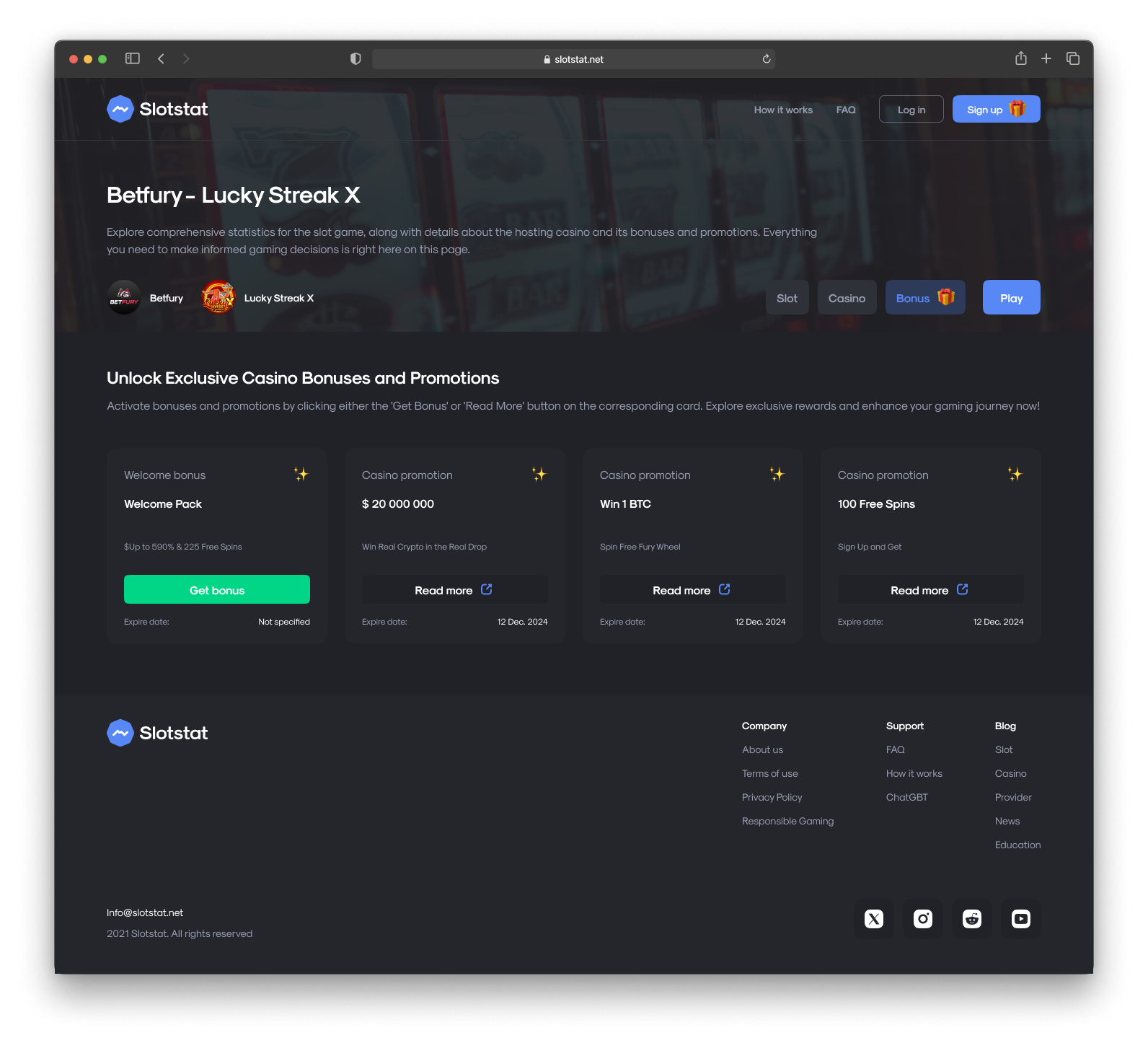Click the 'Welcome Pack' card title
1148x1043 pixels.
[x=163, y=503]
